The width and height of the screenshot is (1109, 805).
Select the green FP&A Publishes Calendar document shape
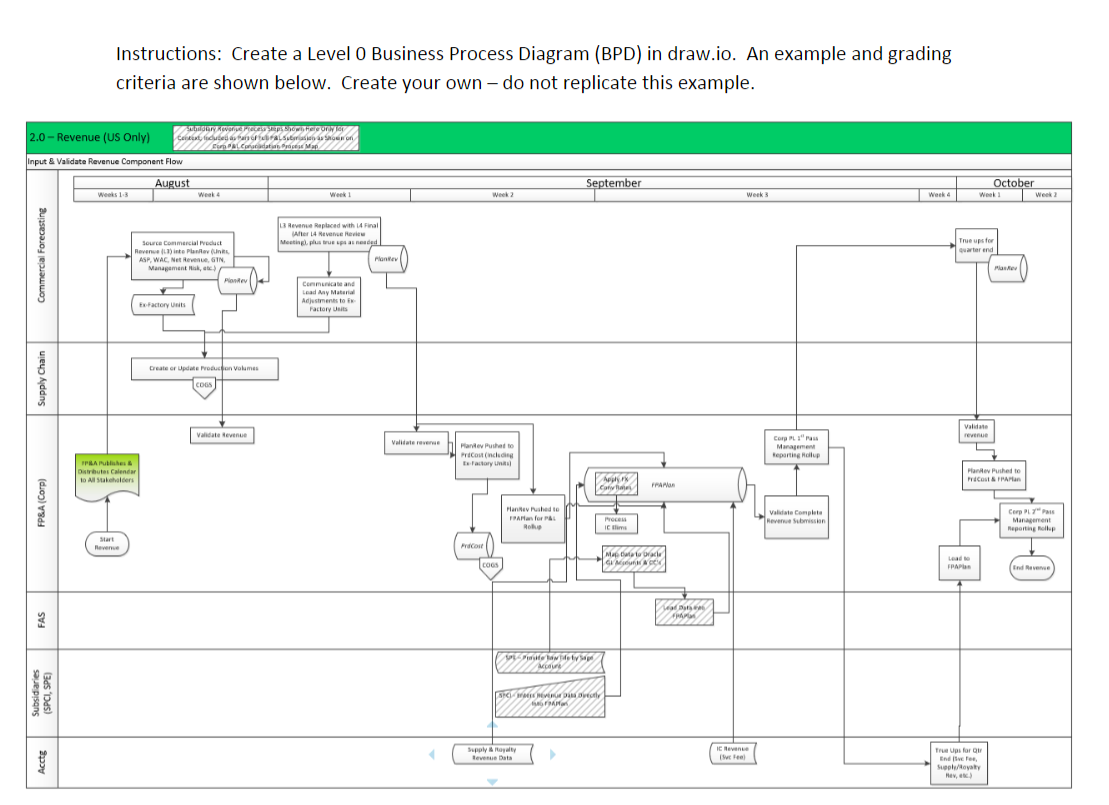coord(106,473)
